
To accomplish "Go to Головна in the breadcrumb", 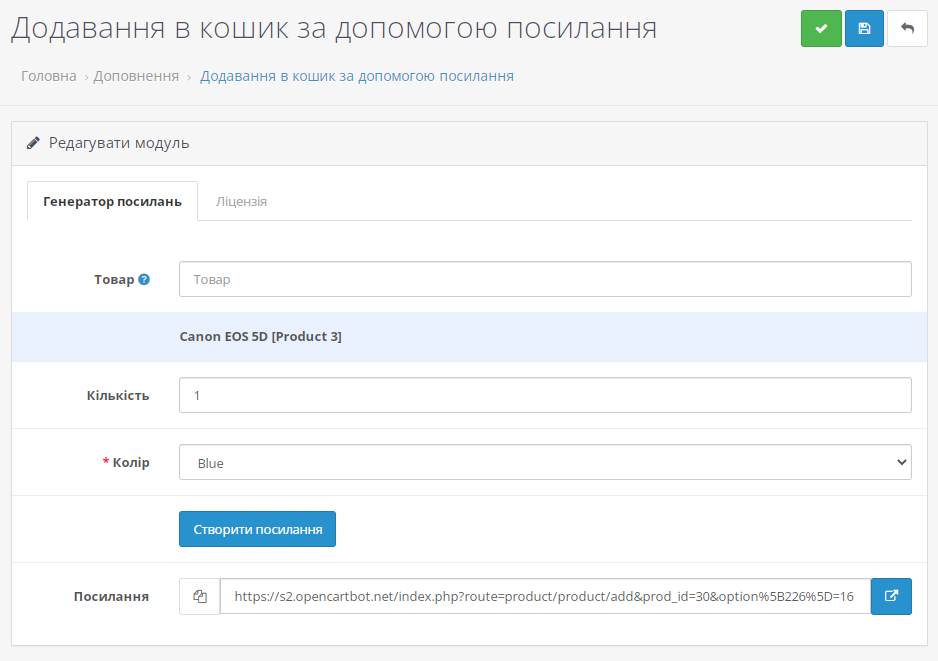I will tap(48, 76).
